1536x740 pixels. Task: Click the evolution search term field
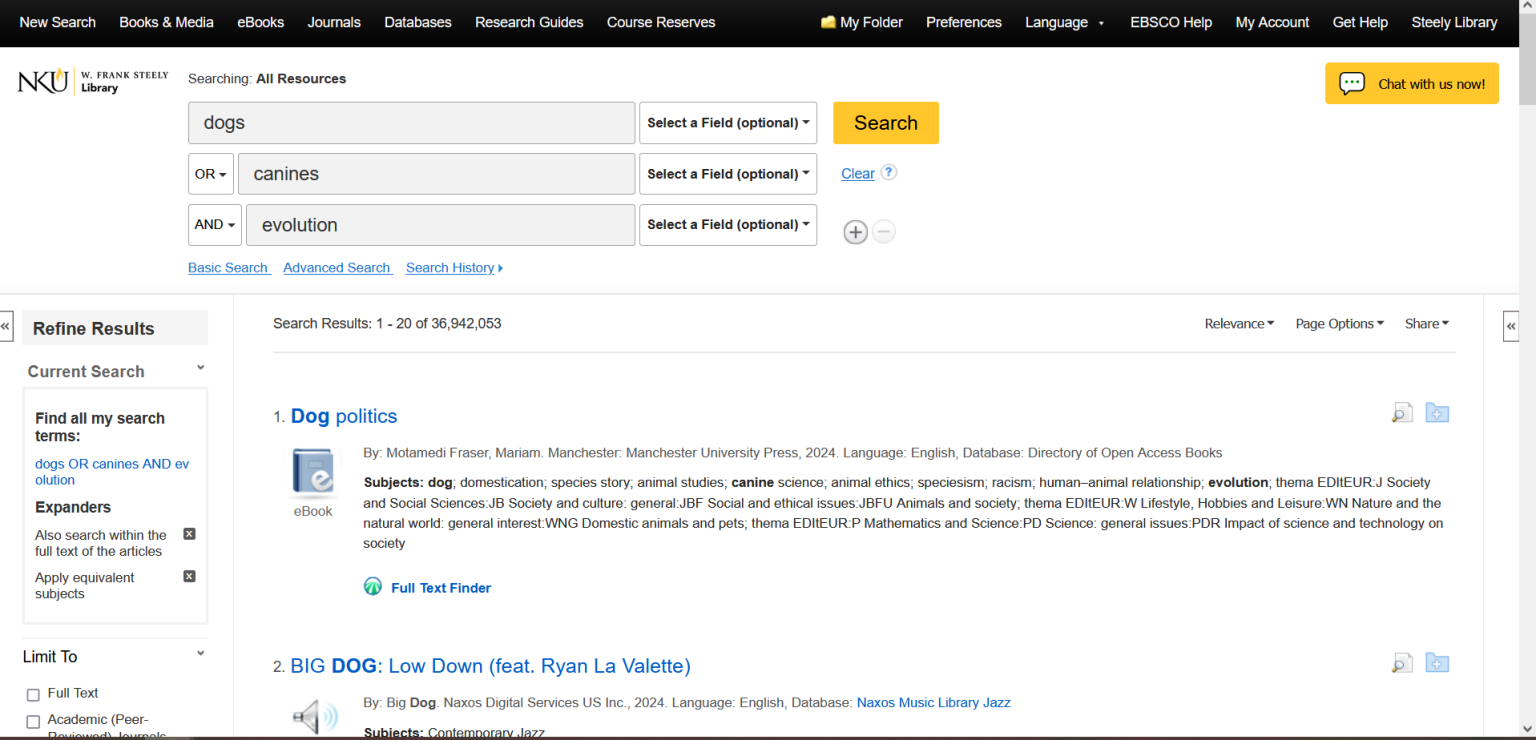[x=440, y=225]
